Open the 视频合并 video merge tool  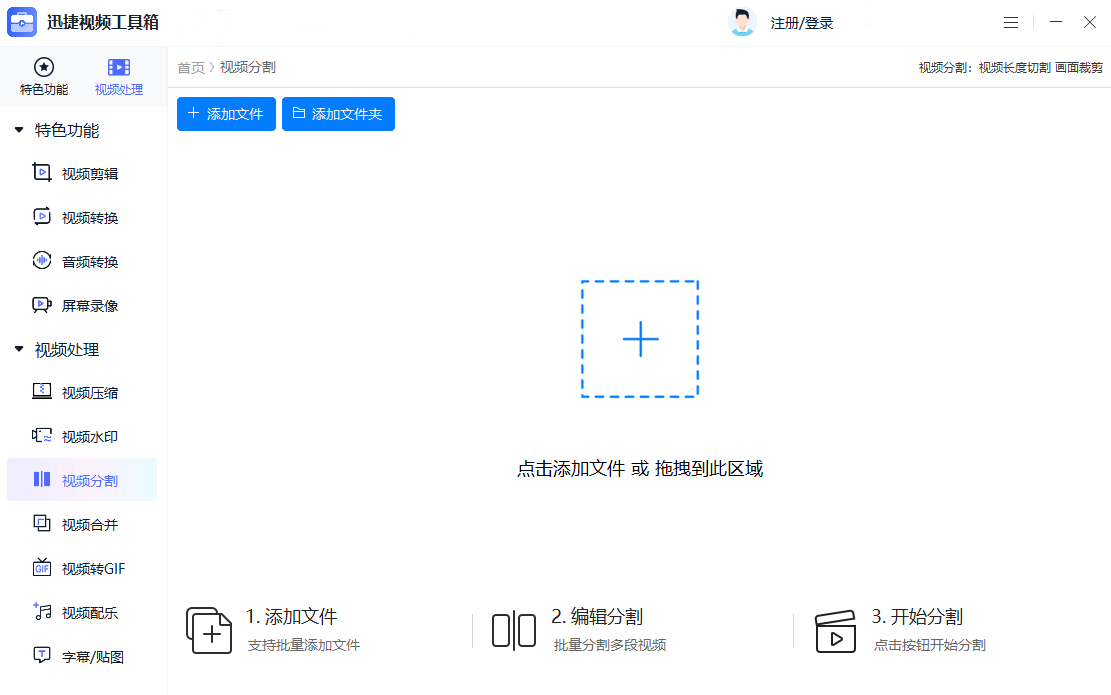coord(89,525)
